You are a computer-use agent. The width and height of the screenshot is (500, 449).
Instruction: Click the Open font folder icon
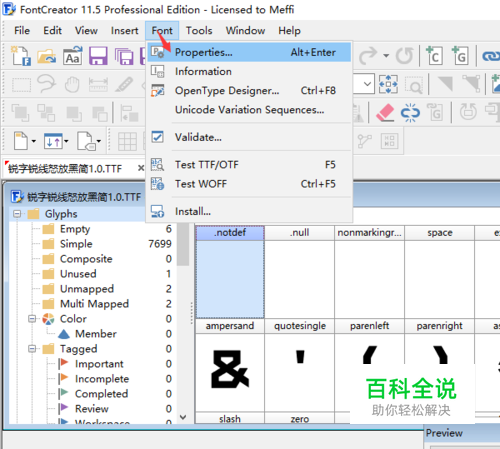(x=46, y=56)
